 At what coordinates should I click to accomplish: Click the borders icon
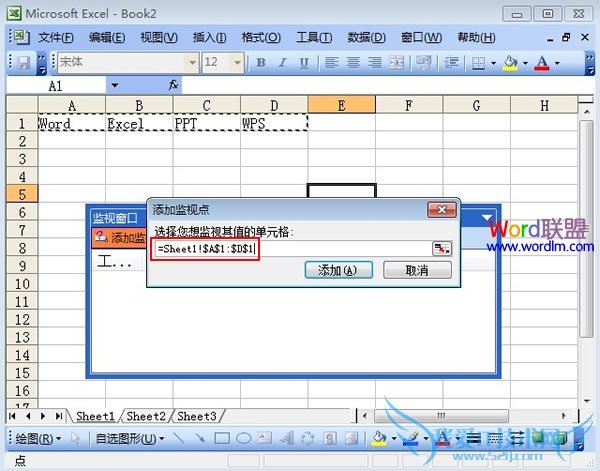(x=478, y=63)
